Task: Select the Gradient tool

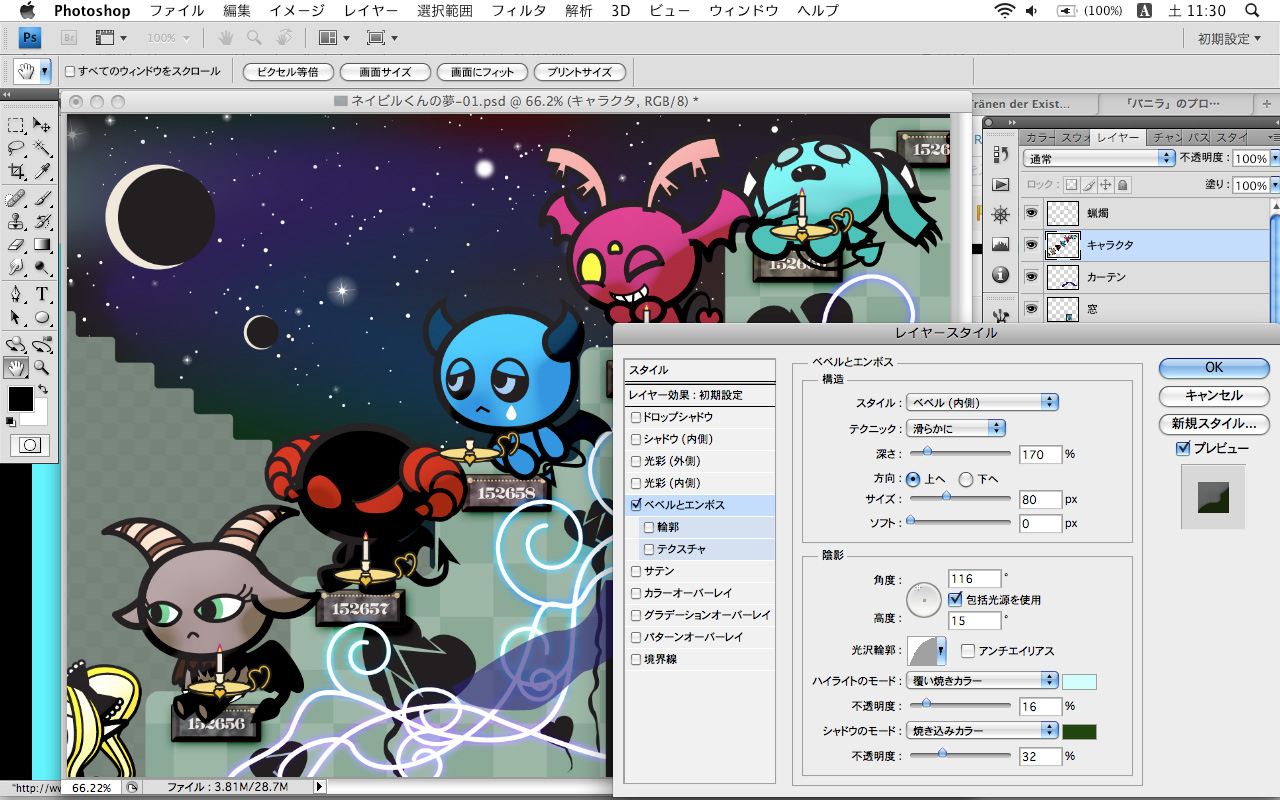Action: point(42,244)
